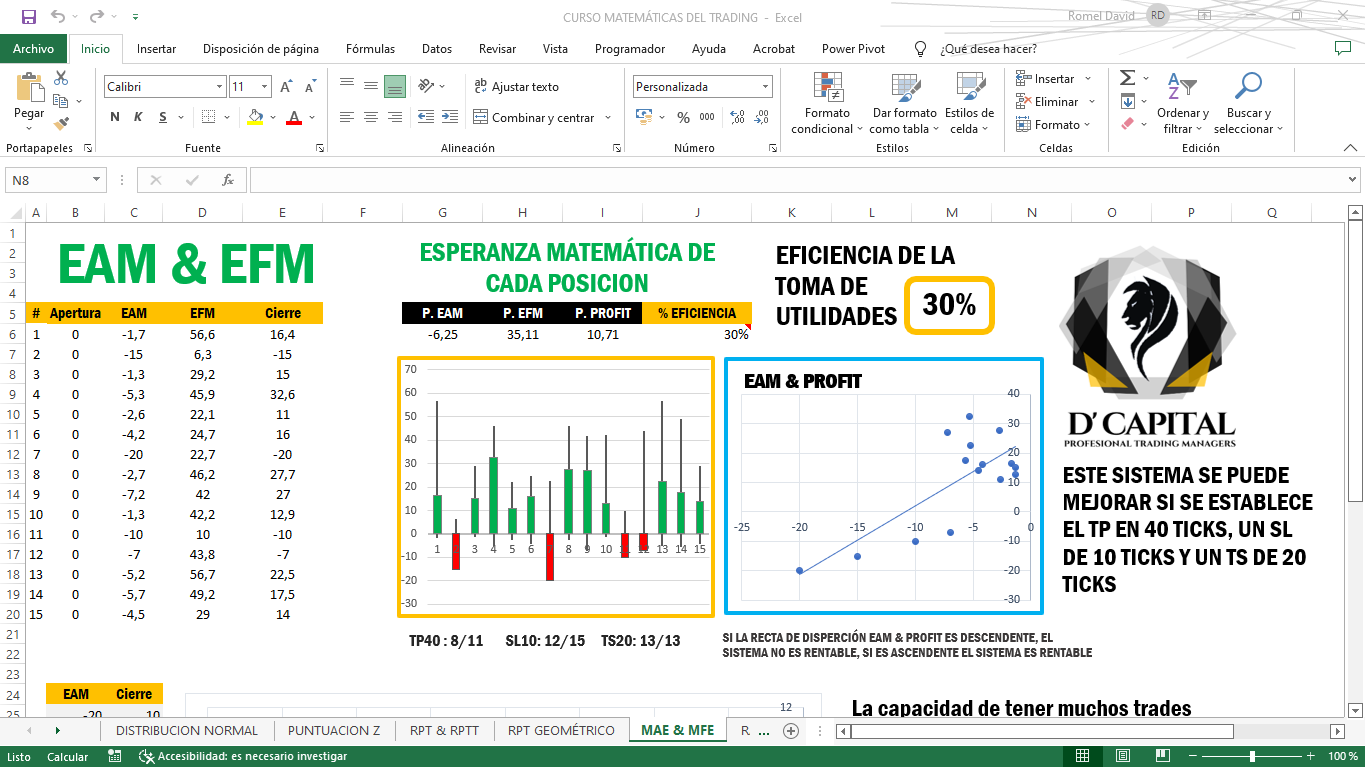Align text to the left
The height and width of the screenshot is (768, 1365).
(x=347, y=117)
